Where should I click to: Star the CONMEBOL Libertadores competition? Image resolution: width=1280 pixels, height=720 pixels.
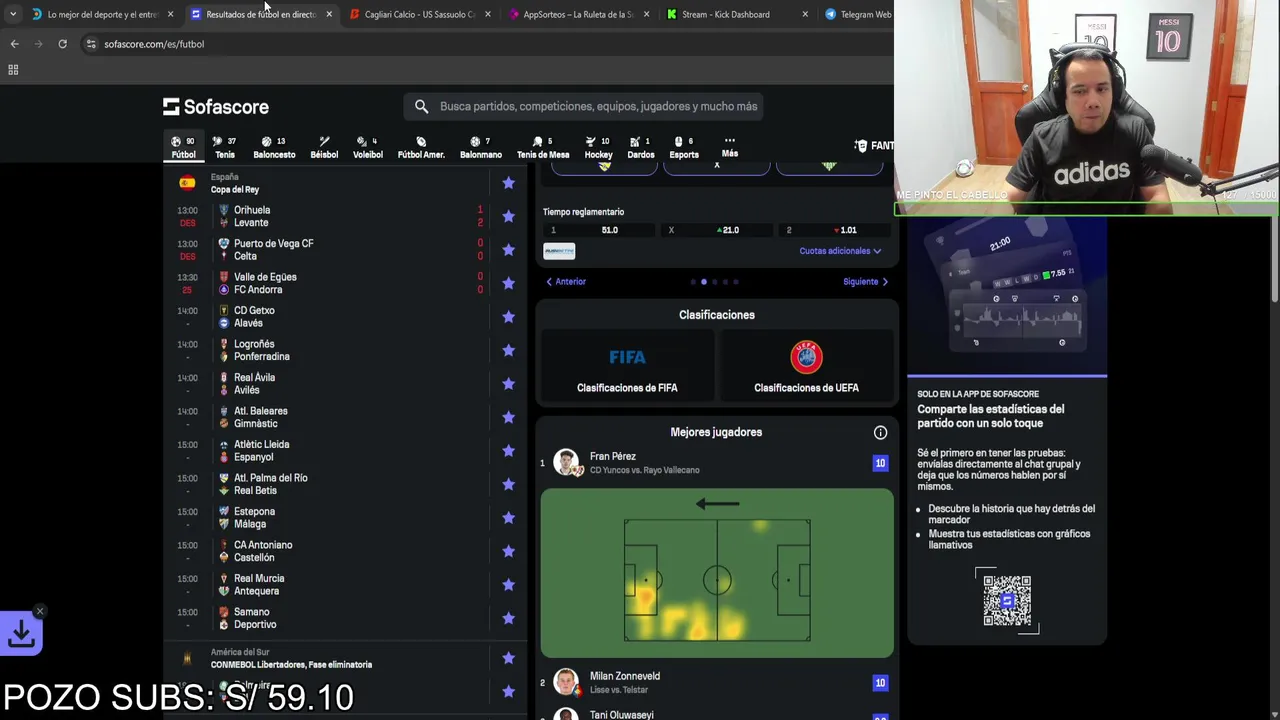[x=508, y=658]
